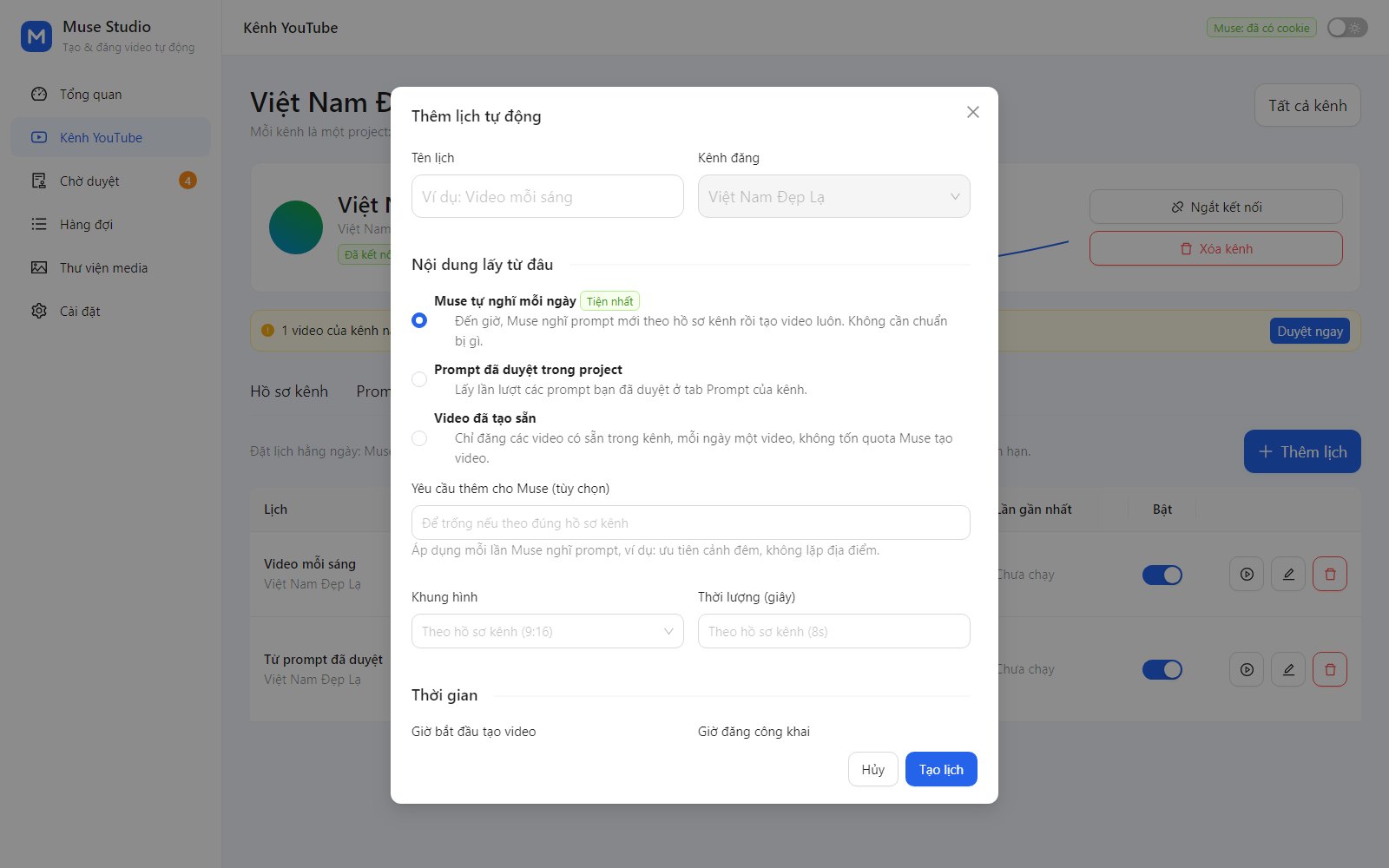Click the Hủy button
1389x868 pixels.
tap(873, 769)
